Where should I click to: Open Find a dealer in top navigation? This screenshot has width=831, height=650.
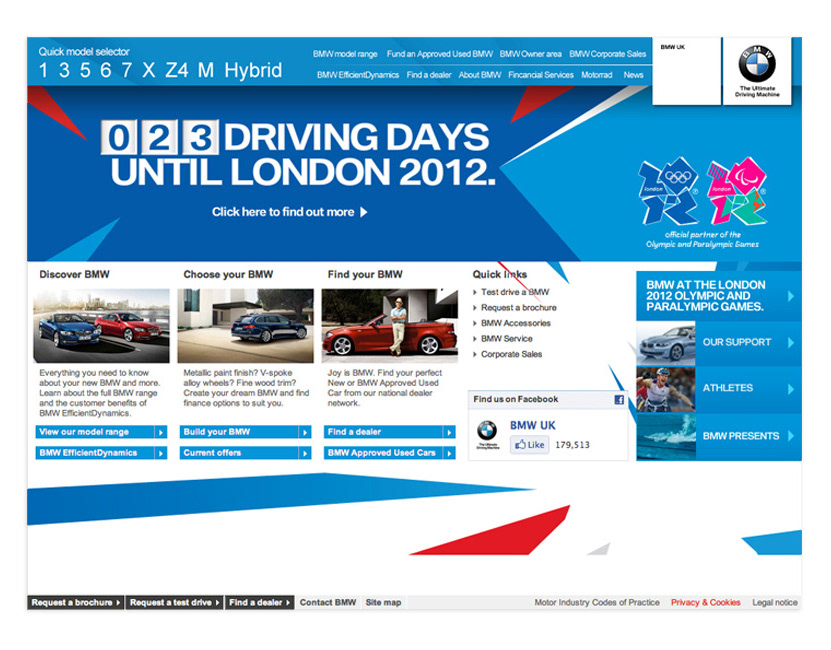tap(429, 75)
